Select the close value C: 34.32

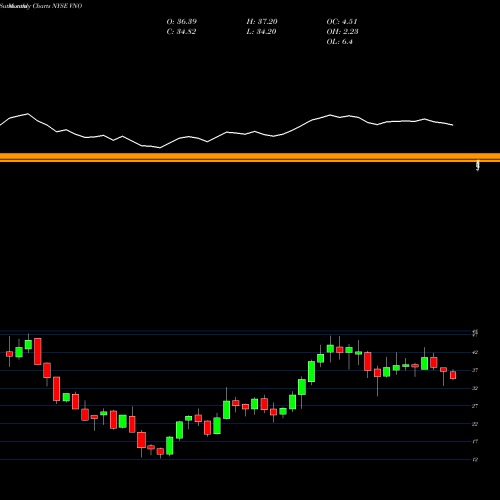181,32
